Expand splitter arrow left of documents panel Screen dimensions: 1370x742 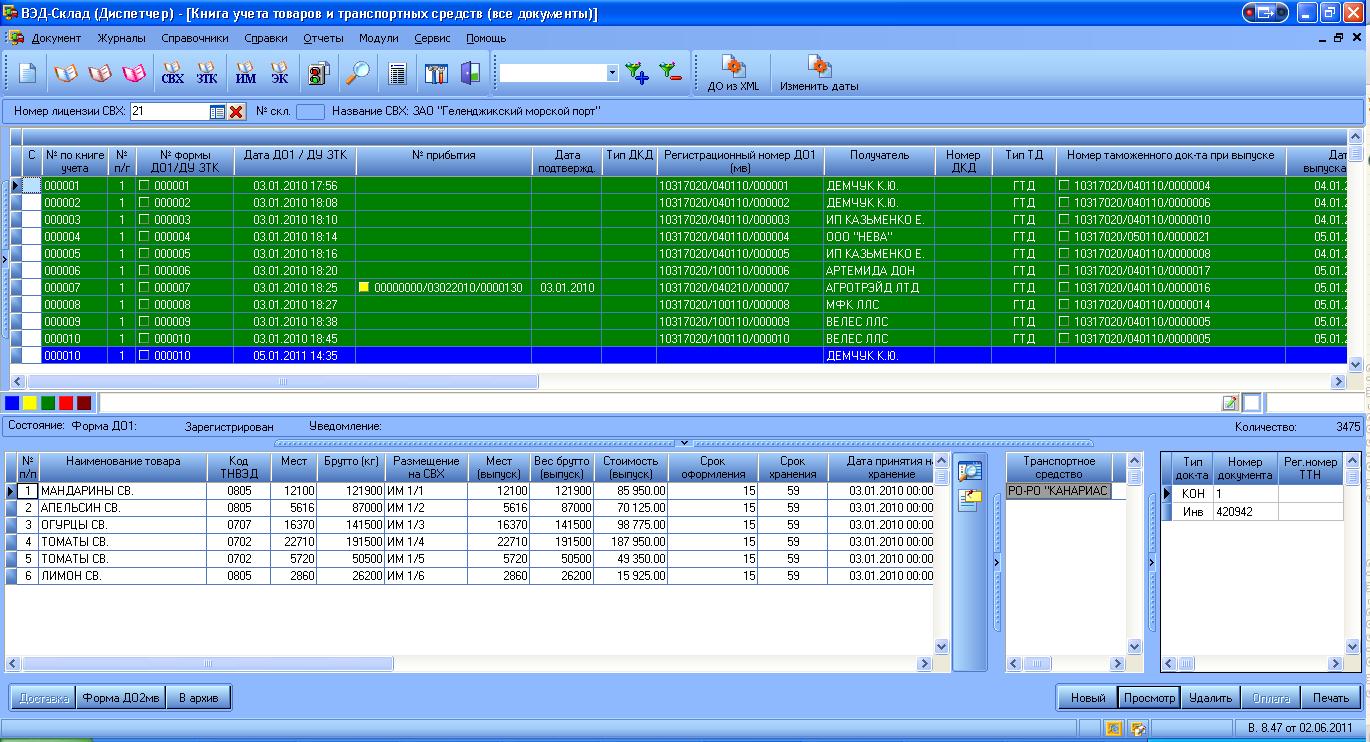[x=1151, y=563]
